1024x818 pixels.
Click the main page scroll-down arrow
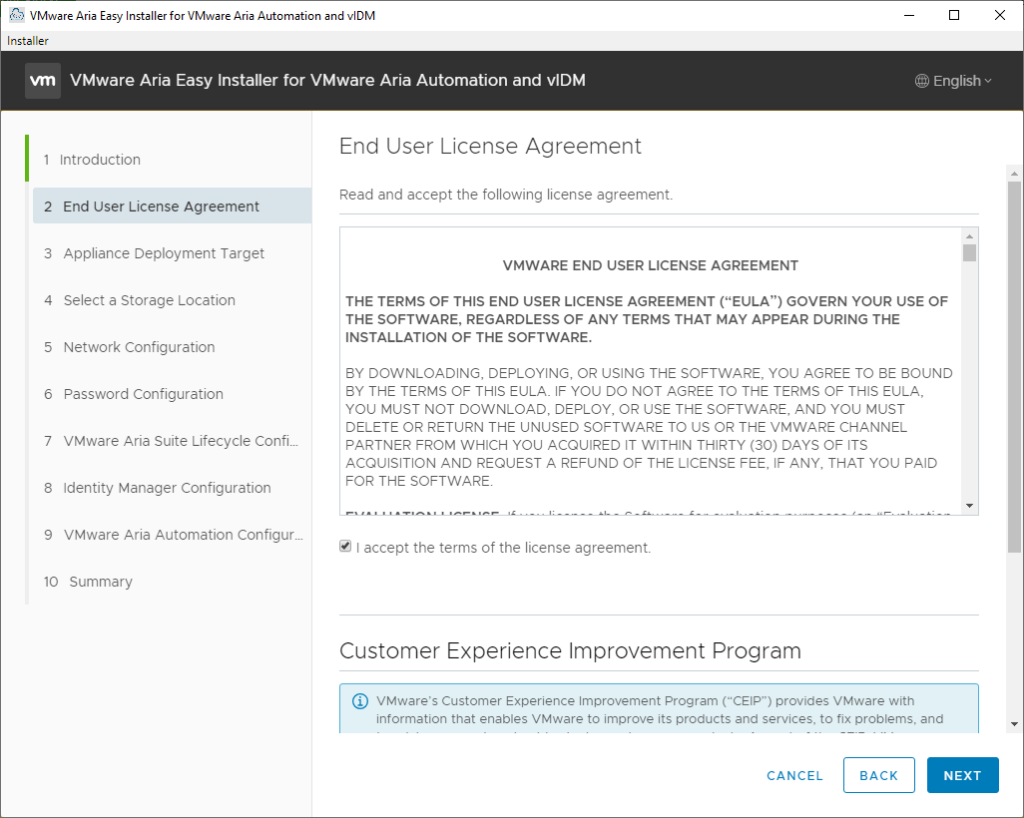point(1014,723)
